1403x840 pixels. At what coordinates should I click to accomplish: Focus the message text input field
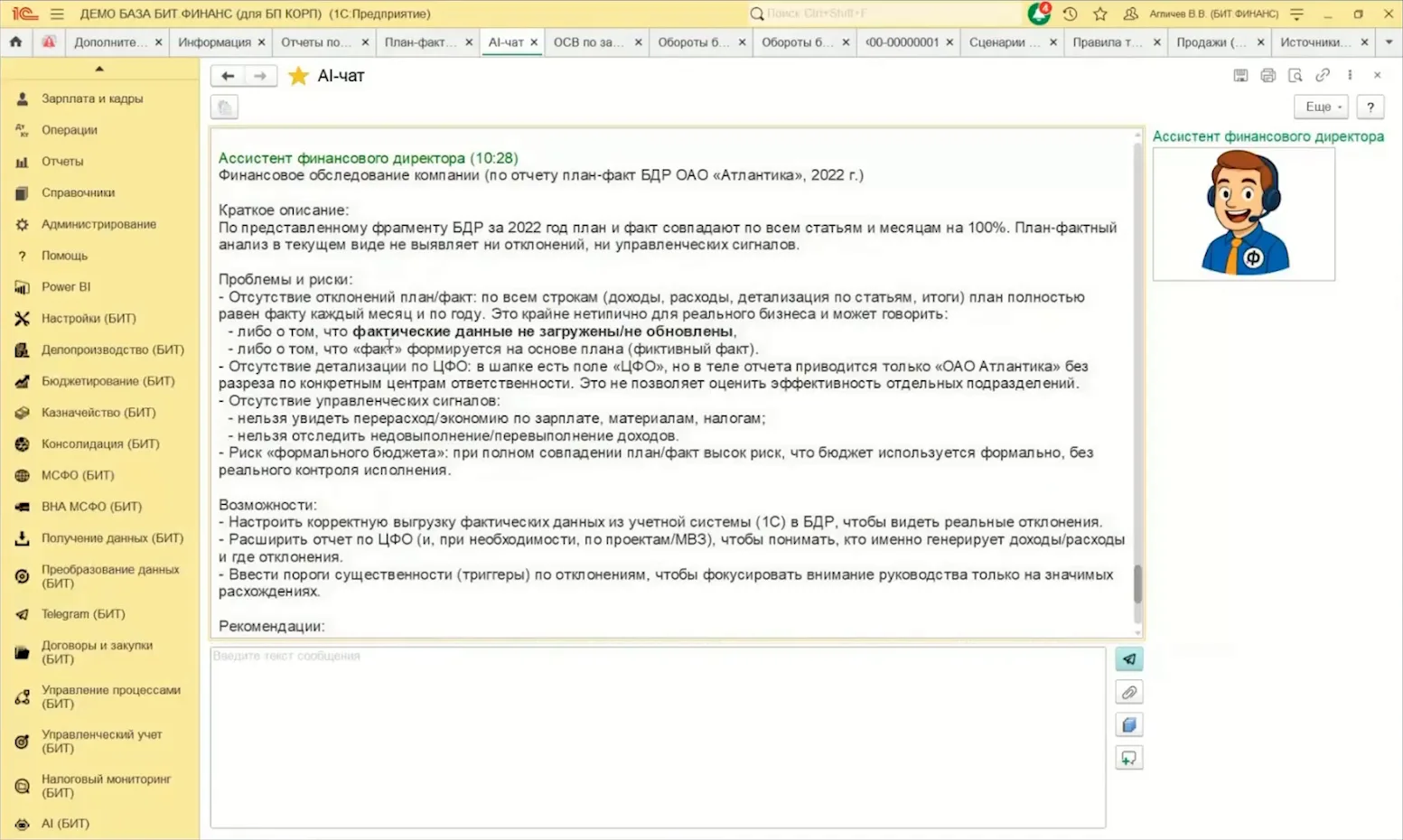(658, 736)
